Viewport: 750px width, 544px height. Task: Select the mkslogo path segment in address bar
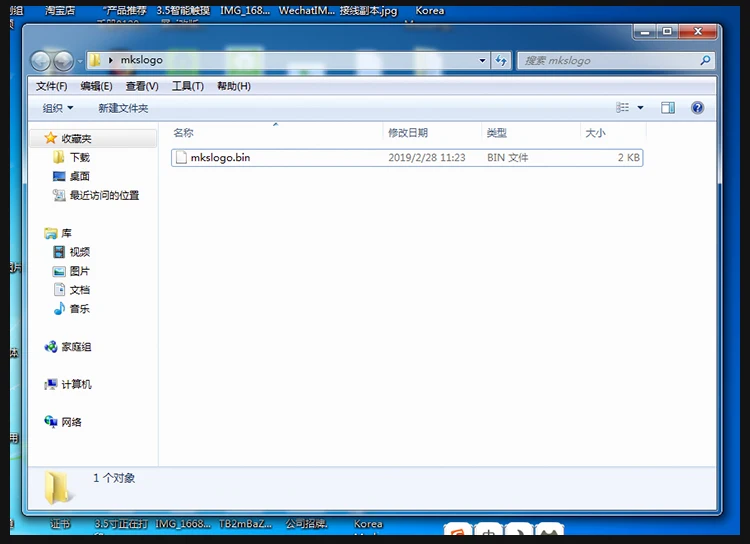(142, 60)
